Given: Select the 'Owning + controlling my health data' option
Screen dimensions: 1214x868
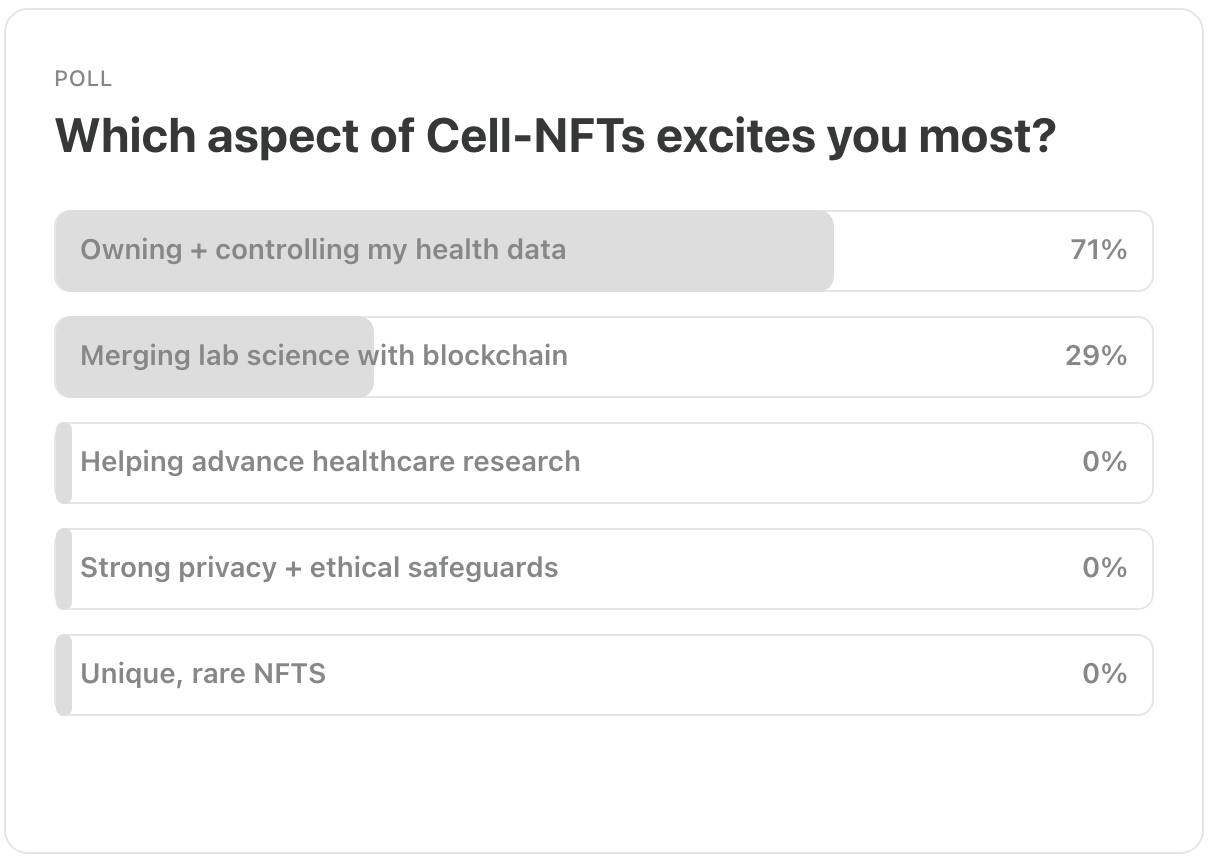Looking at the screenshot, I should tap(604, 251).
